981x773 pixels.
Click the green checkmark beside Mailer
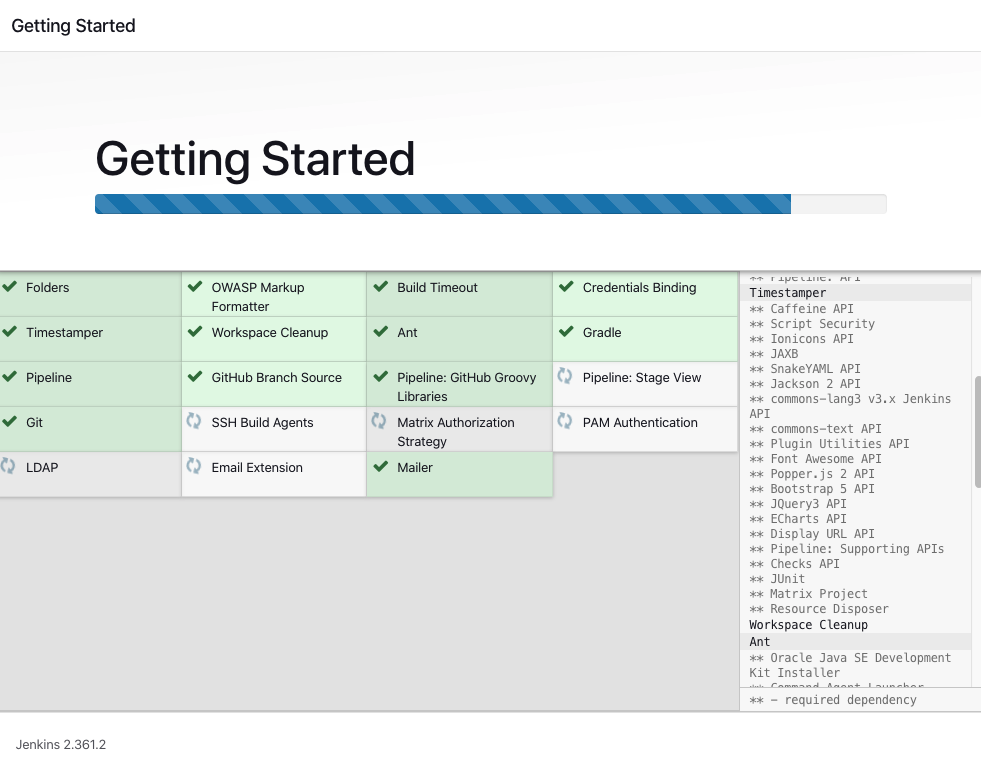pyautogui.click(x=381, y=467)
